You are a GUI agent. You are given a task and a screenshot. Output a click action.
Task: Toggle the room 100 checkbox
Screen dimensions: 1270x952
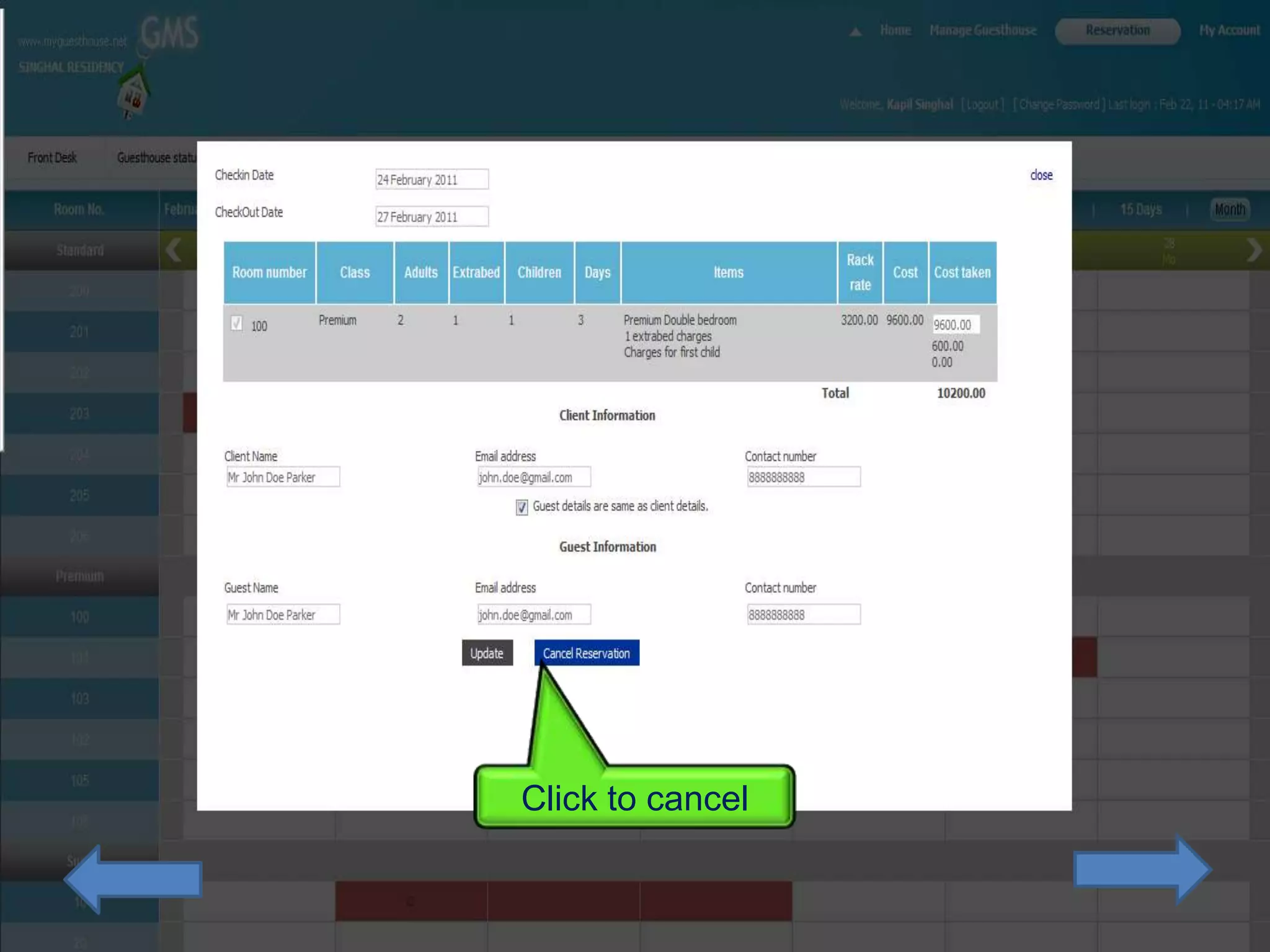point(236,324)
